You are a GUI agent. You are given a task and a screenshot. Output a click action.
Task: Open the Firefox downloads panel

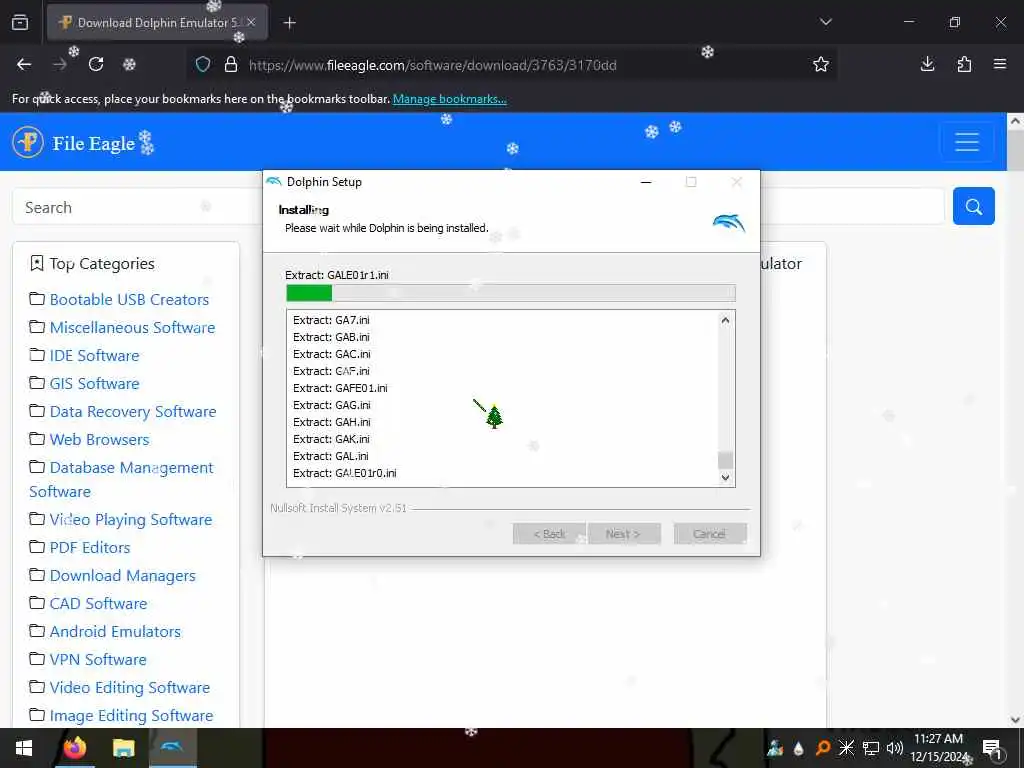tap(927, 64)
